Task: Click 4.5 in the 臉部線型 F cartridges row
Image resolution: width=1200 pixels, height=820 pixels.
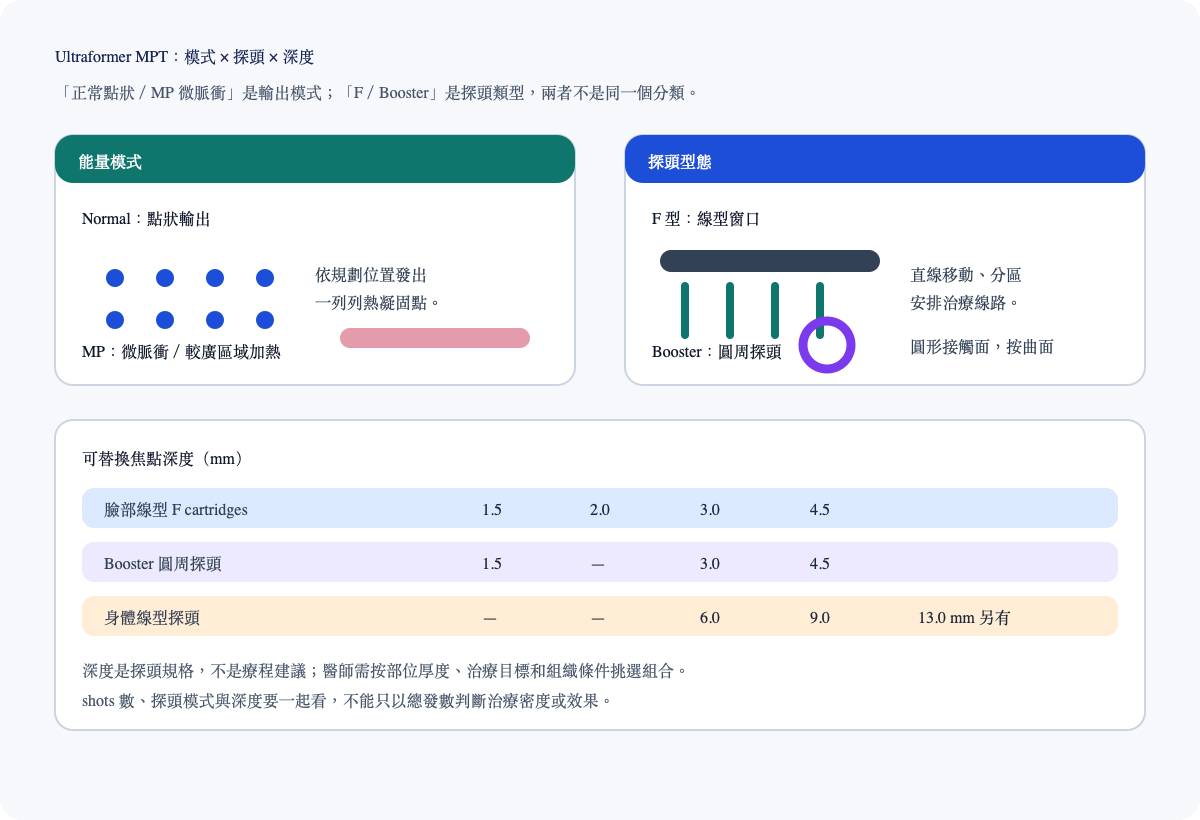Action: [820, 510]
